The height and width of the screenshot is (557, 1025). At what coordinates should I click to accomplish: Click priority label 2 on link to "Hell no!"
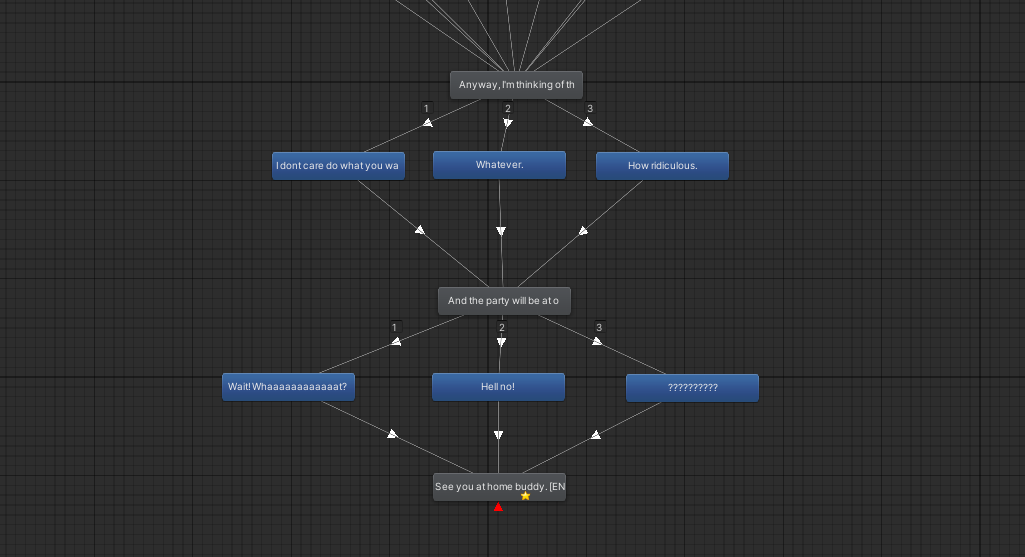pyautogui.click(x=502, y=327)
